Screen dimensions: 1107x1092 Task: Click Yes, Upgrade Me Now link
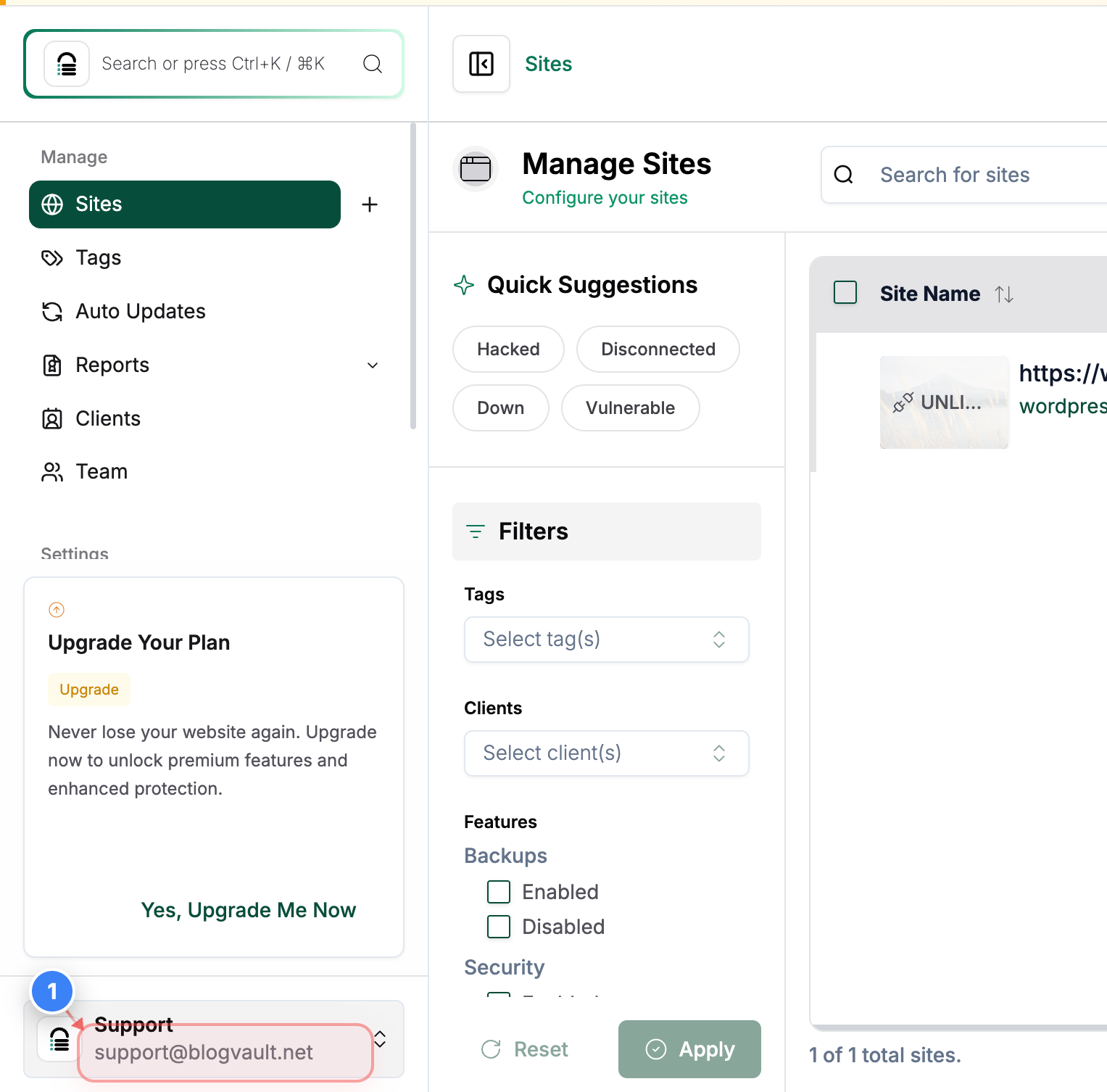tap(249, 910)
